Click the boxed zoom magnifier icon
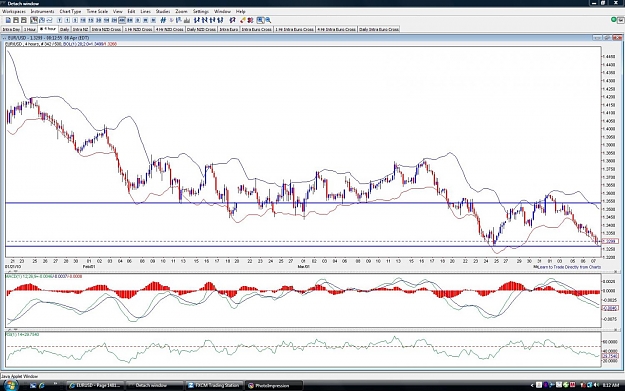 coord(260,20)
